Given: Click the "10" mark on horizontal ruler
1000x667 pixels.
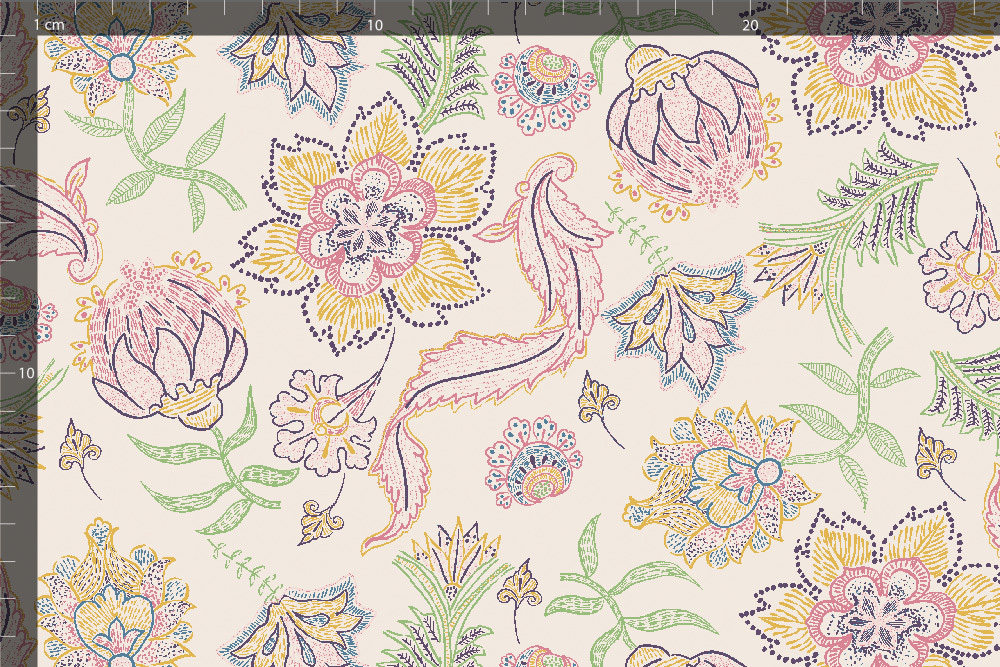Looking at the screenshot, I should 375,25.
